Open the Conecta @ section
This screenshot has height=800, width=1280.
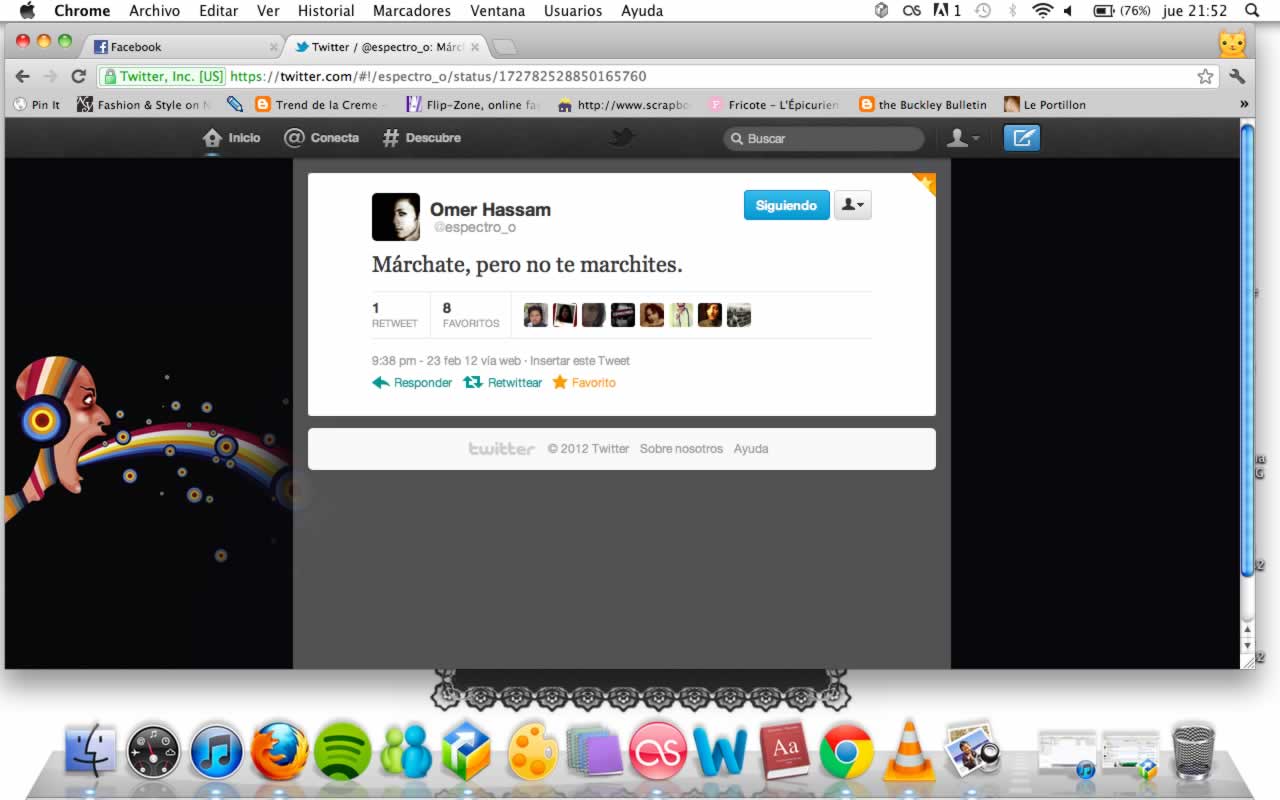294,138
